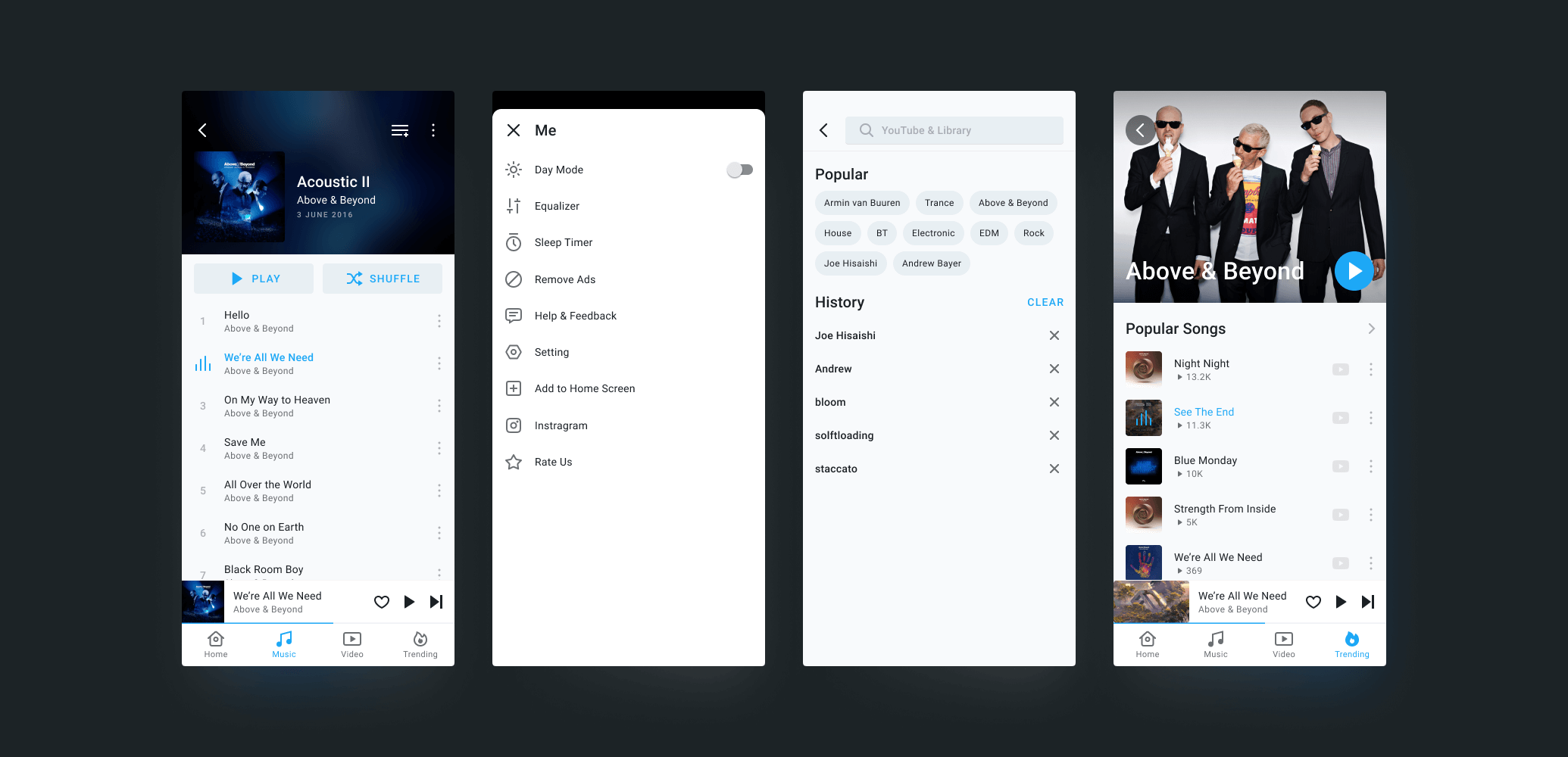Screen dimensions: 1568x757
Task: Go back from Above & Beyond artist page
Action: (1141, 130)
